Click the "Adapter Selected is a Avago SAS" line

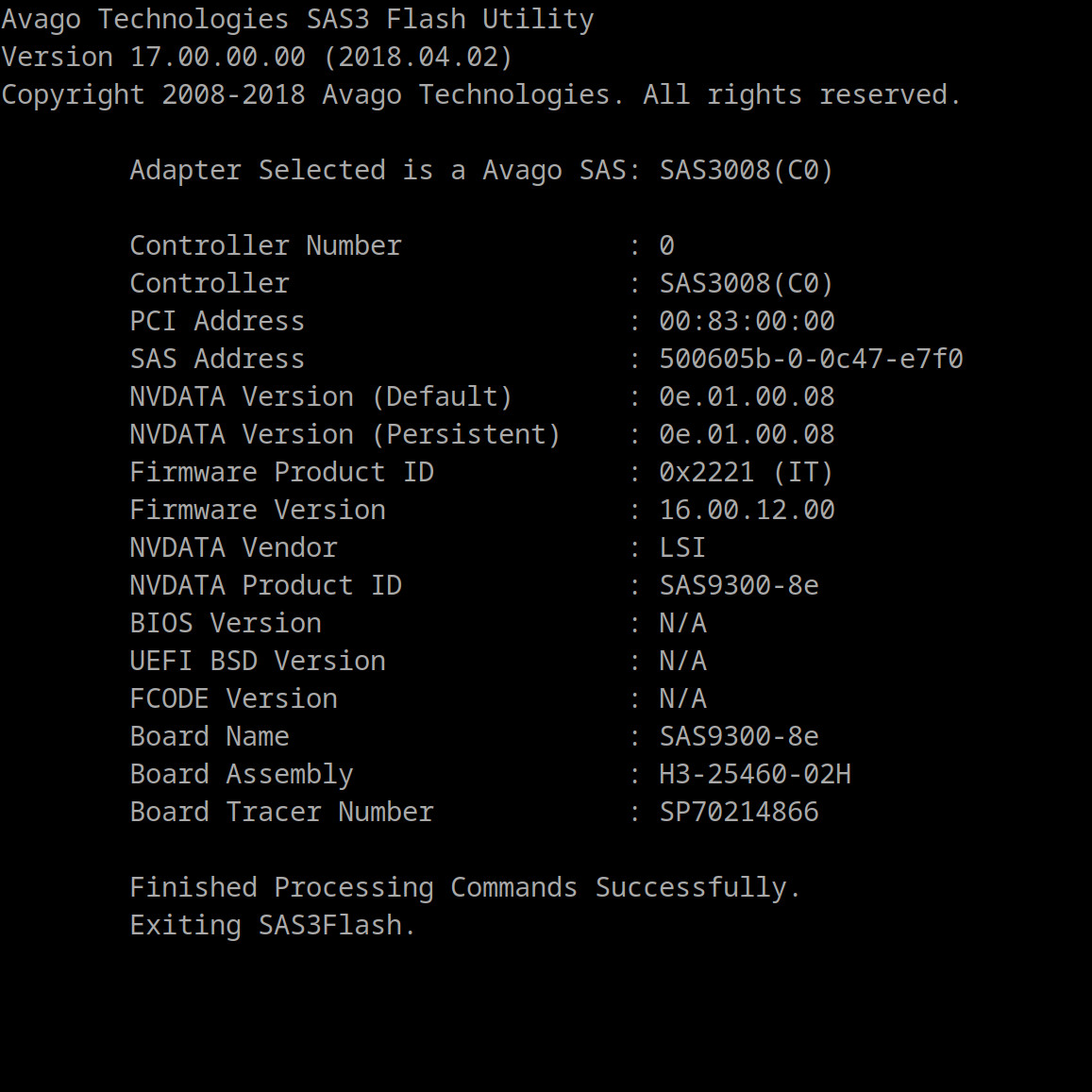click(x=480, y=170)
